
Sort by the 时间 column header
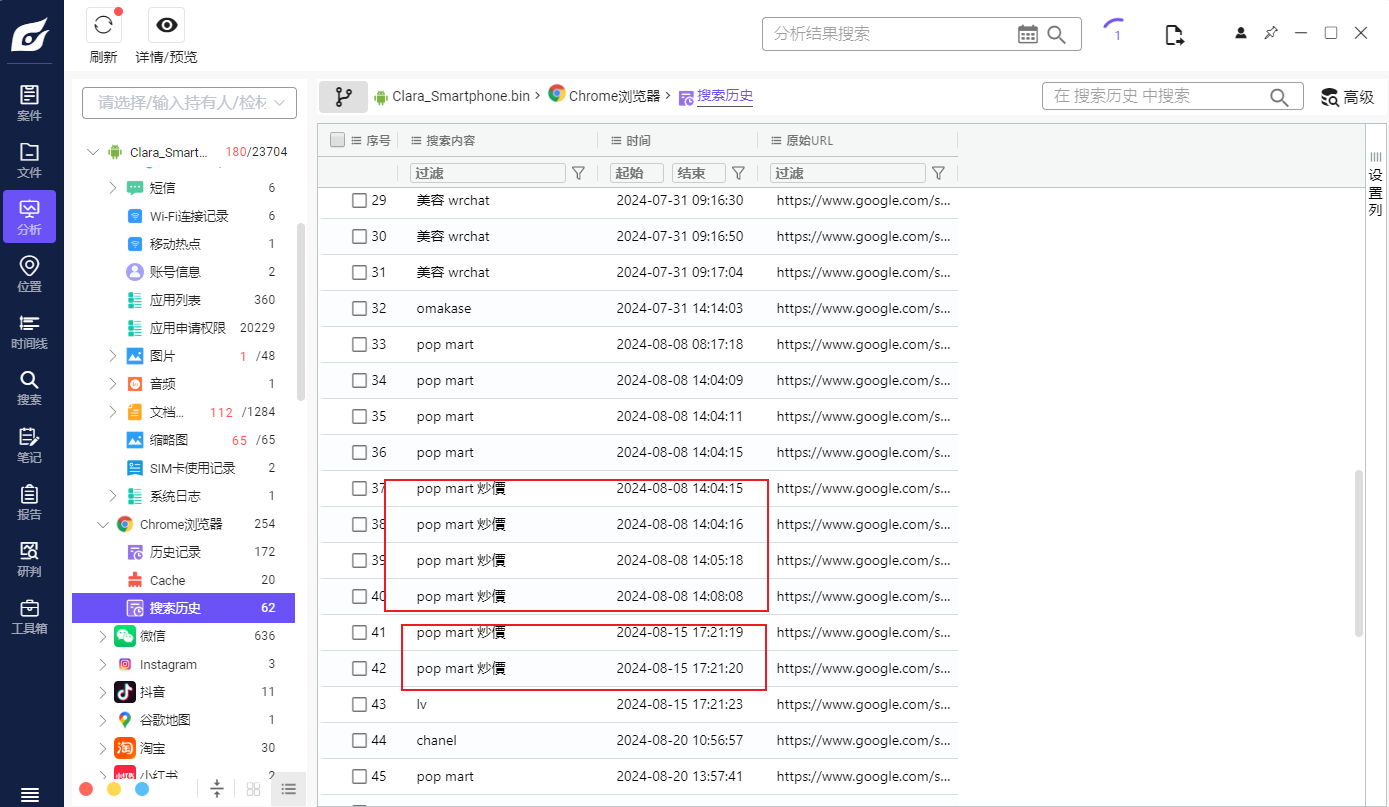[x=638, y=141]
